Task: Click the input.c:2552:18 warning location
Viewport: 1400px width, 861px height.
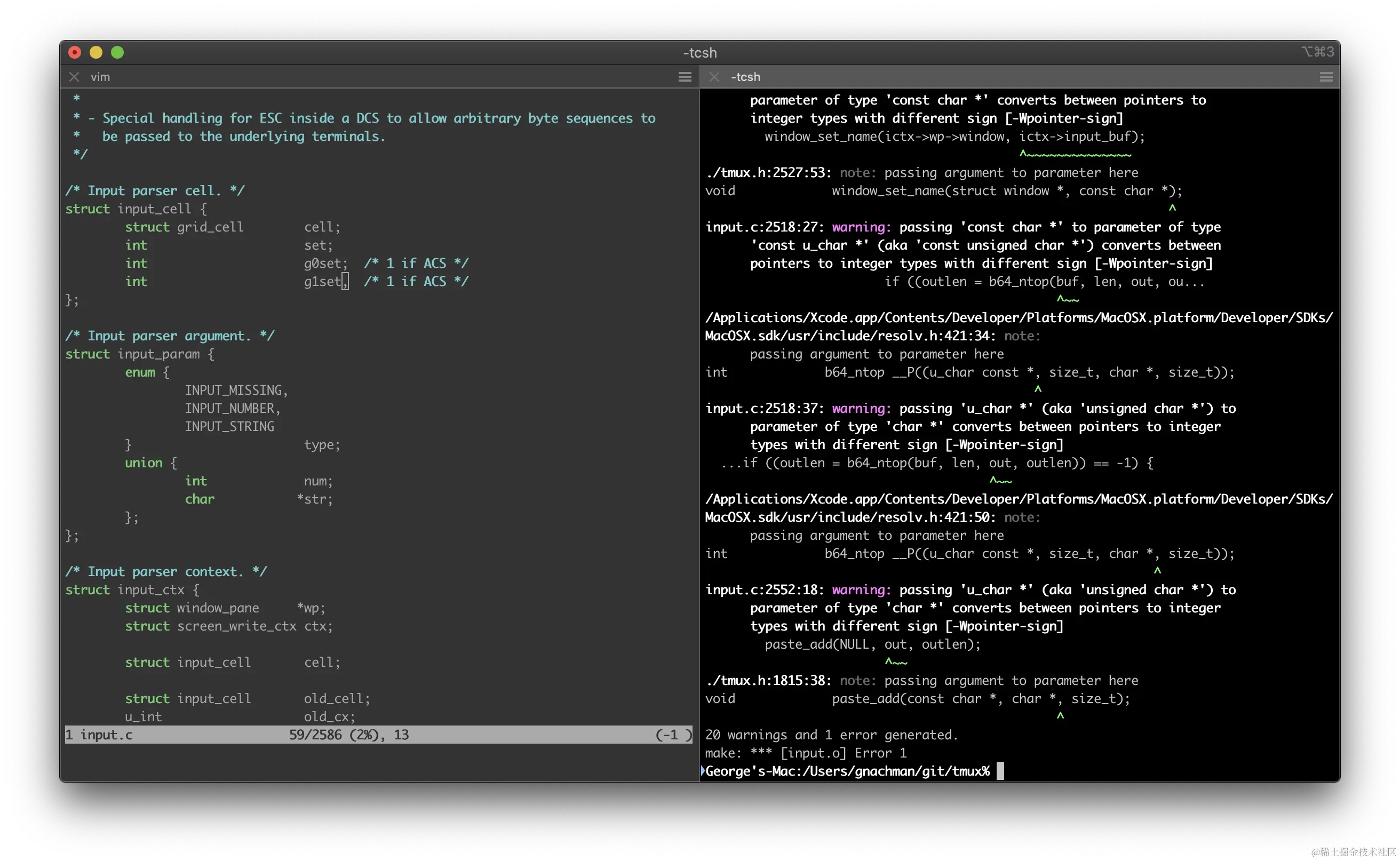Action: click(765, 590)
